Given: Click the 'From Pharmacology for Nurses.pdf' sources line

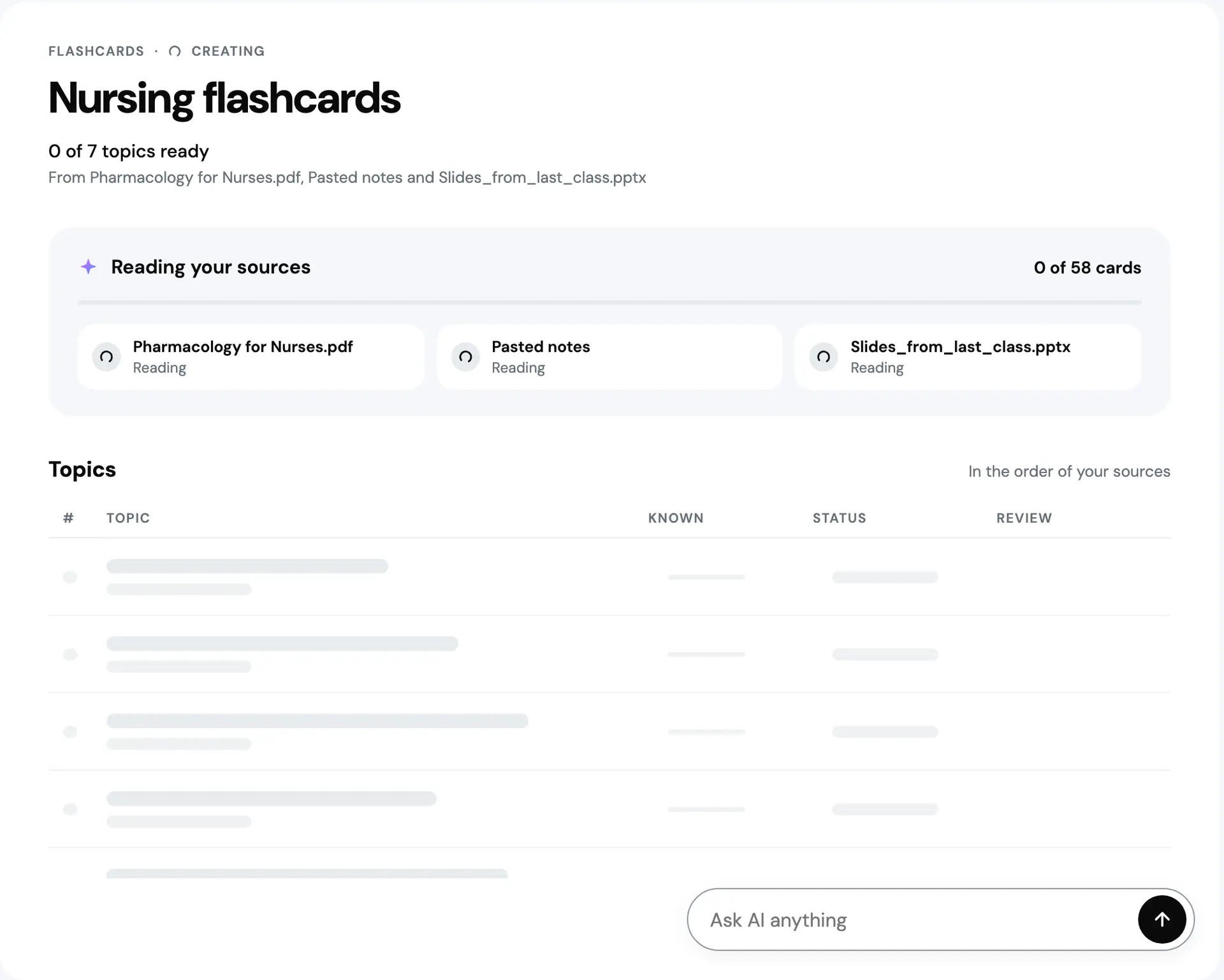Looking at the screenshot, I should click(347, 177).
